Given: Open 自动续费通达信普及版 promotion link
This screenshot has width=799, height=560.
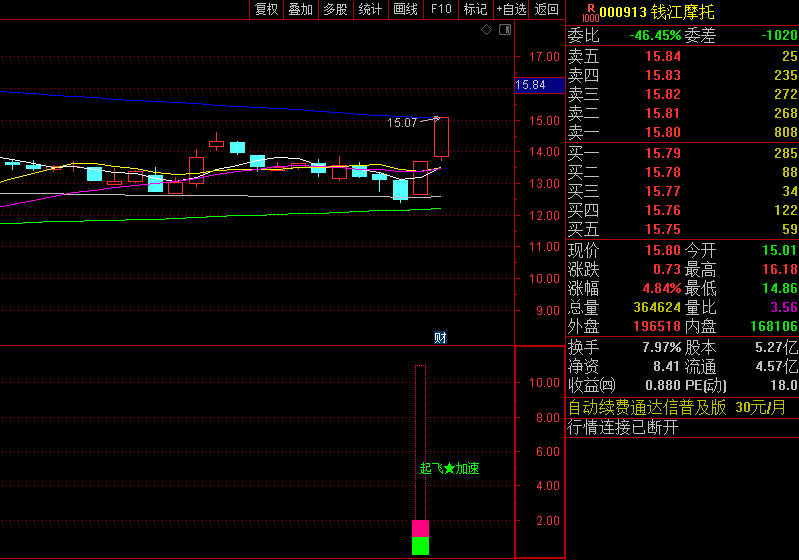Looking at the screenshot, I should [677, 408].
